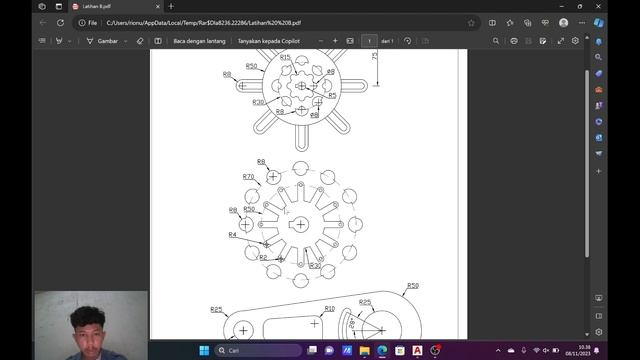This screenshot has width=640, height=360.
Task: Add a sidebar app with plus
Action: (x=598, y=171)
